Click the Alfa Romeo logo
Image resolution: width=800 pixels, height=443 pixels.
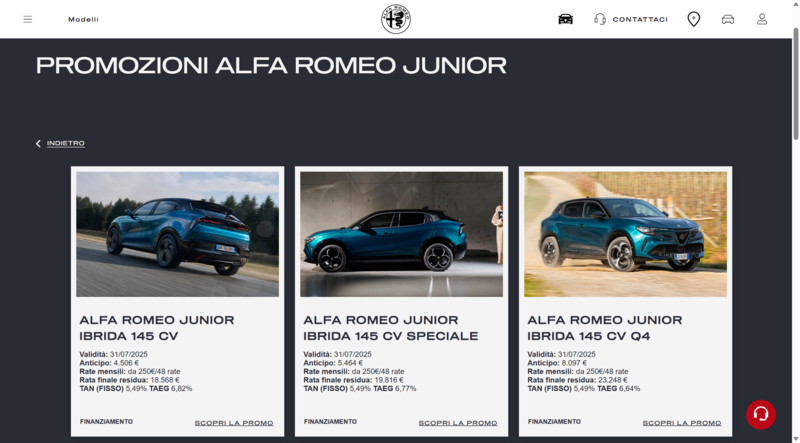[x=396, y=19]
